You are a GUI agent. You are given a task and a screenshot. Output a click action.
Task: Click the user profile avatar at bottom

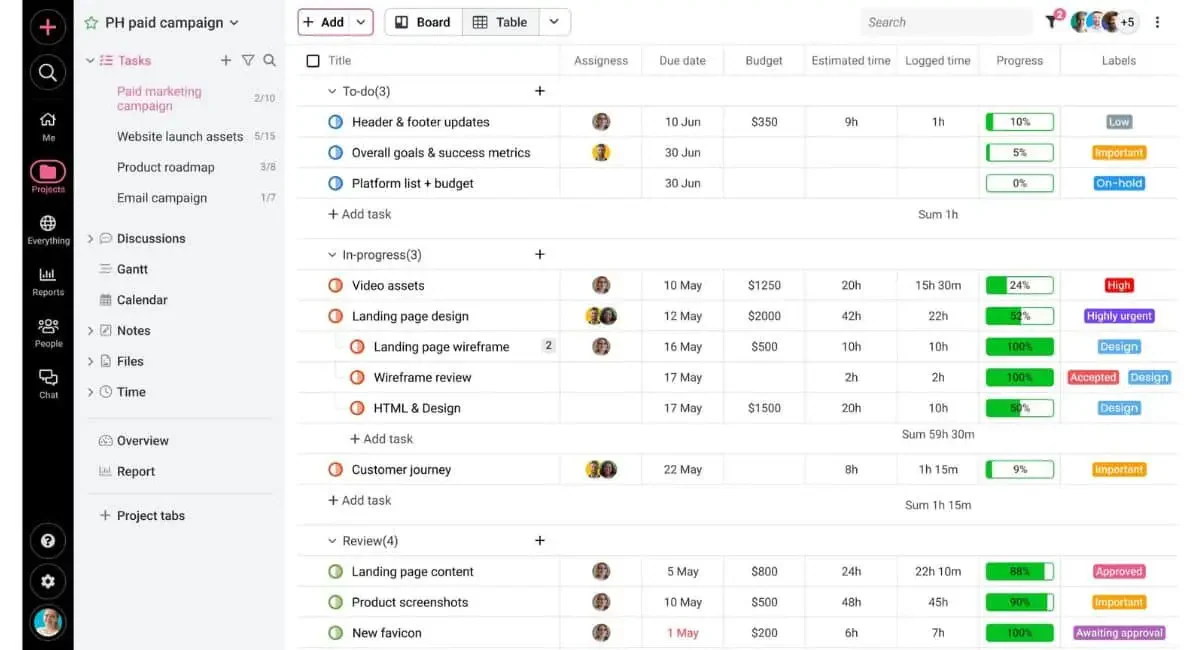click(x=47, y=623)
